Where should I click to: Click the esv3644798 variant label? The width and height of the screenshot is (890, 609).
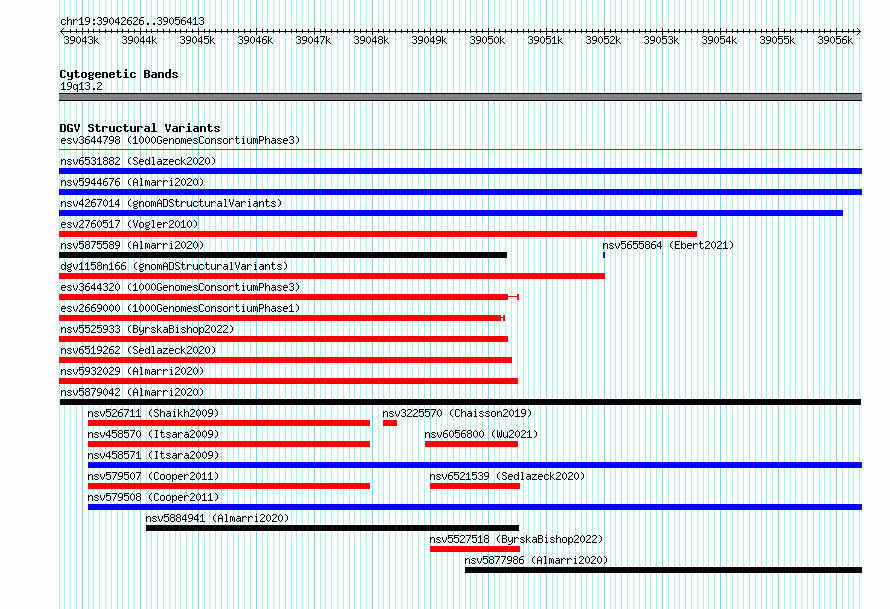[180, 140]
